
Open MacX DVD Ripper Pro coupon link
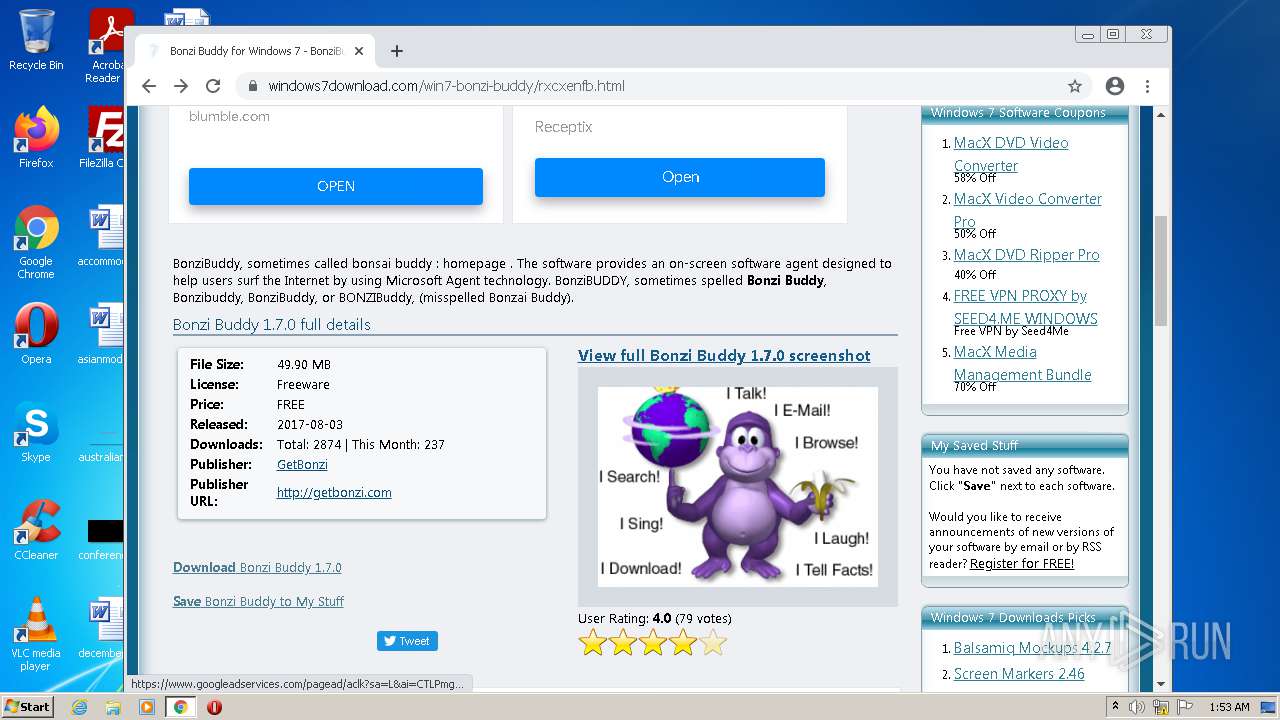pos(1027,255)
